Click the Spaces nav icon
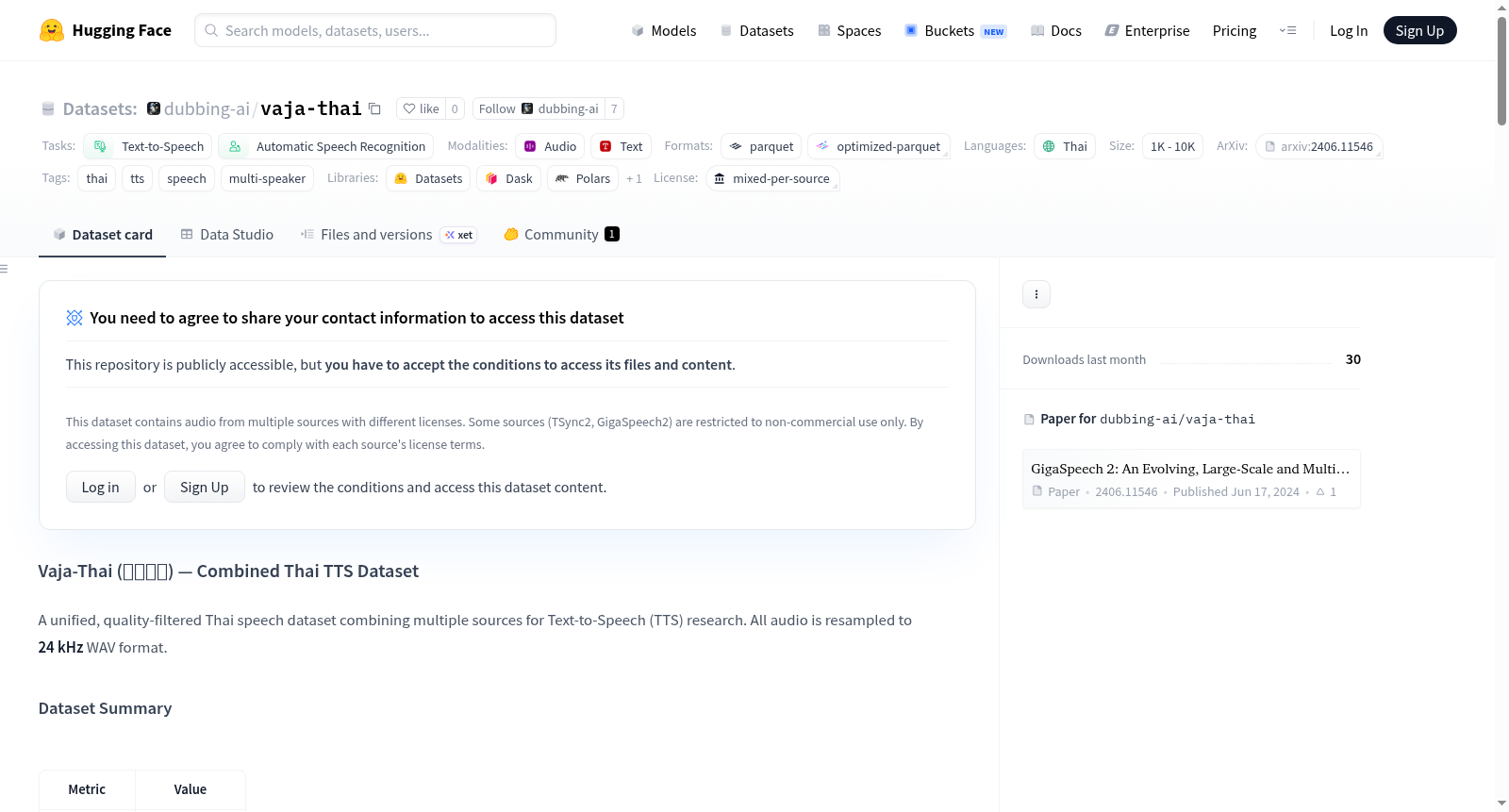 [x=824, y=31]
